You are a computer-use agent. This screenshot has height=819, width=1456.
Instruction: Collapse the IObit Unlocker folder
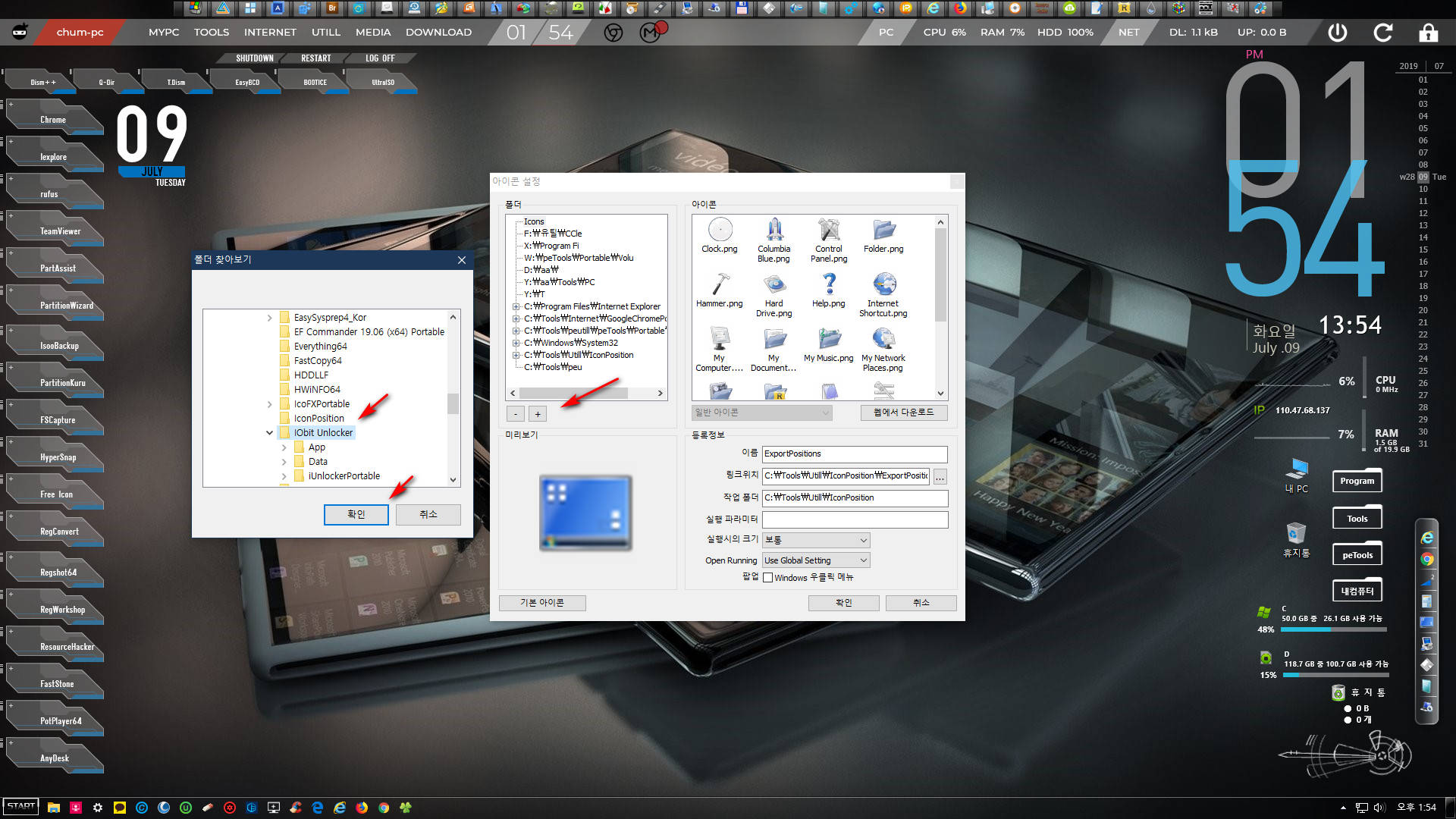(269, 433)
